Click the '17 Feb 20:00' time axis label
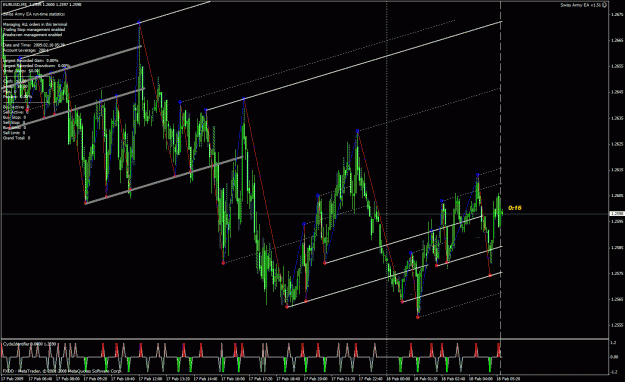This screenshot has width=625, height=382. point(316,378)
